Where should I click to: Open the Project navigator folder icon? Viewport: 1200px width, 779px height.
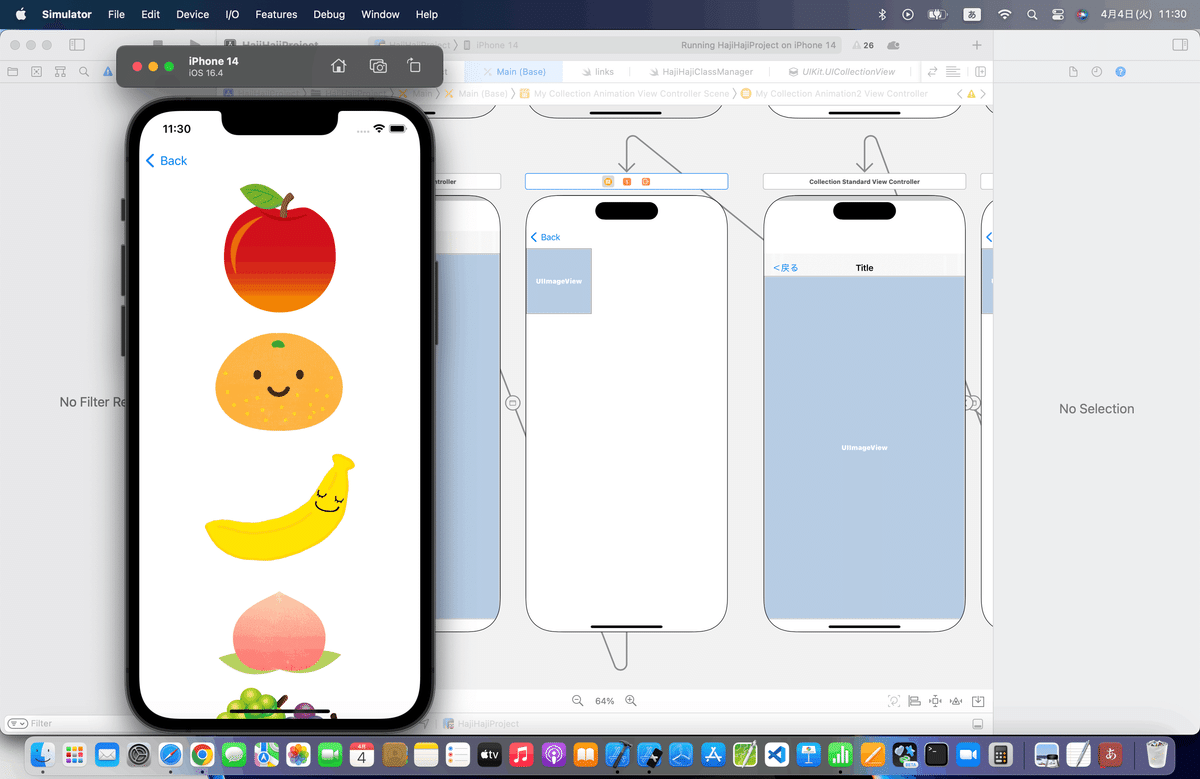(x=12, y=72)
